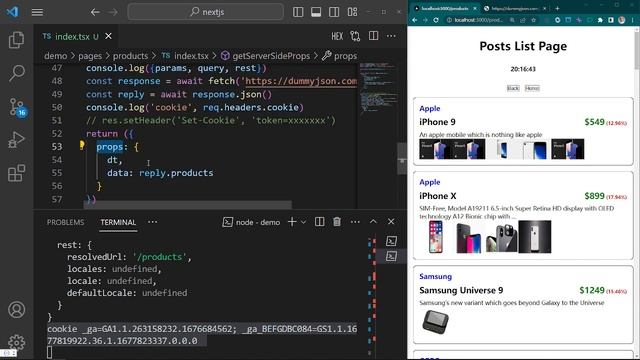The height and width of the screenshot is (360, 640).
Task: Open the Search view in activity bar
Action: click(x=16, y=73)
